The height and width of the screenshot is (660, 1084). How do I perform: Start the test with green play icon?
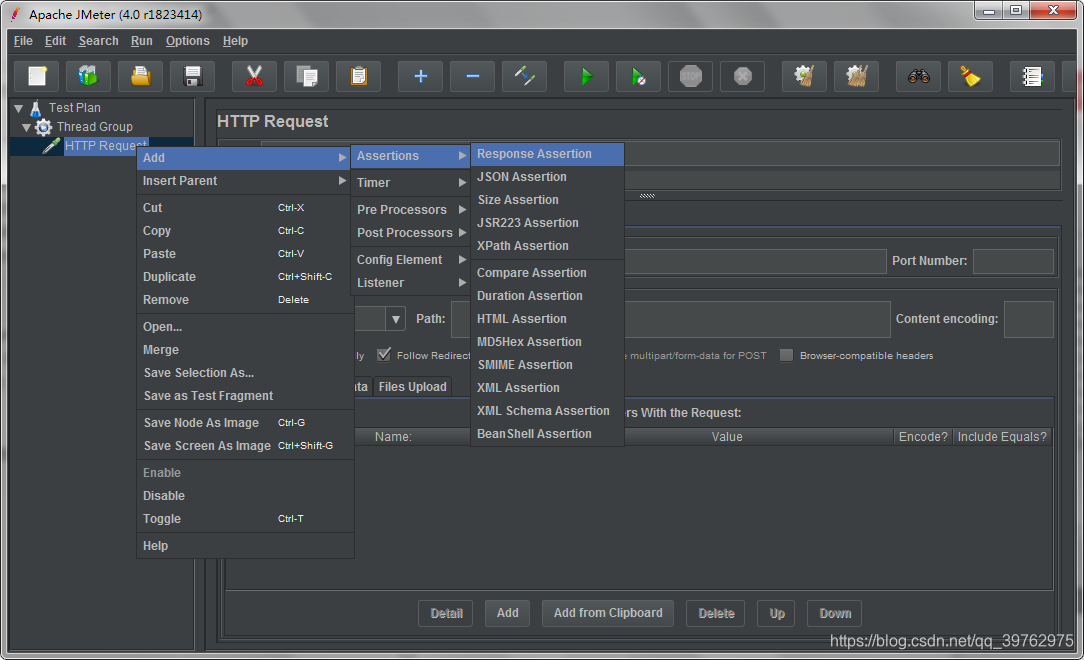[586, 76]
